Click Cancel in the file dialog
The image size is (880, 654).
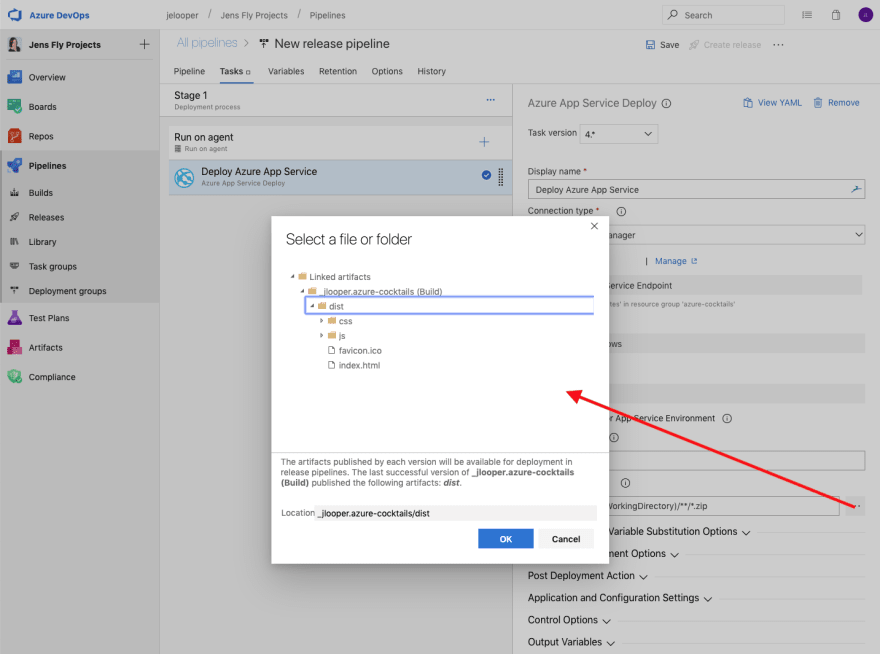(x=566, y=539)
